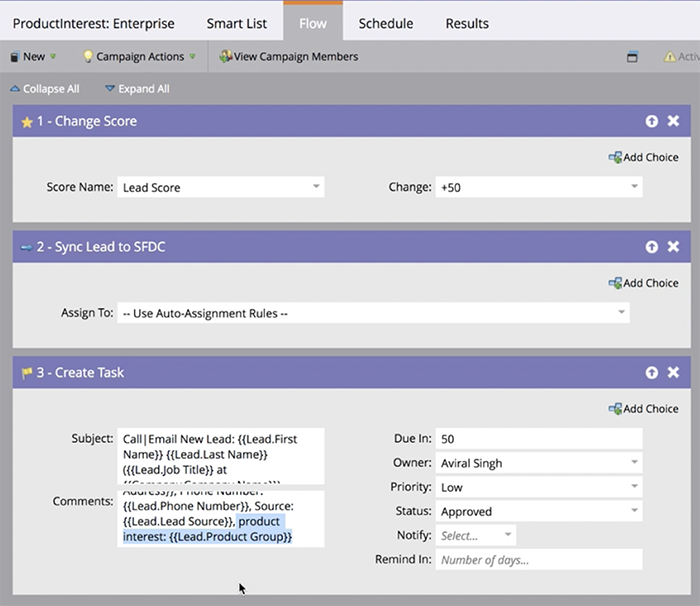Screen dimensions: 700x606
Task: Add Choice to Sync Lead to SFDC step
Action: [643, 283]
